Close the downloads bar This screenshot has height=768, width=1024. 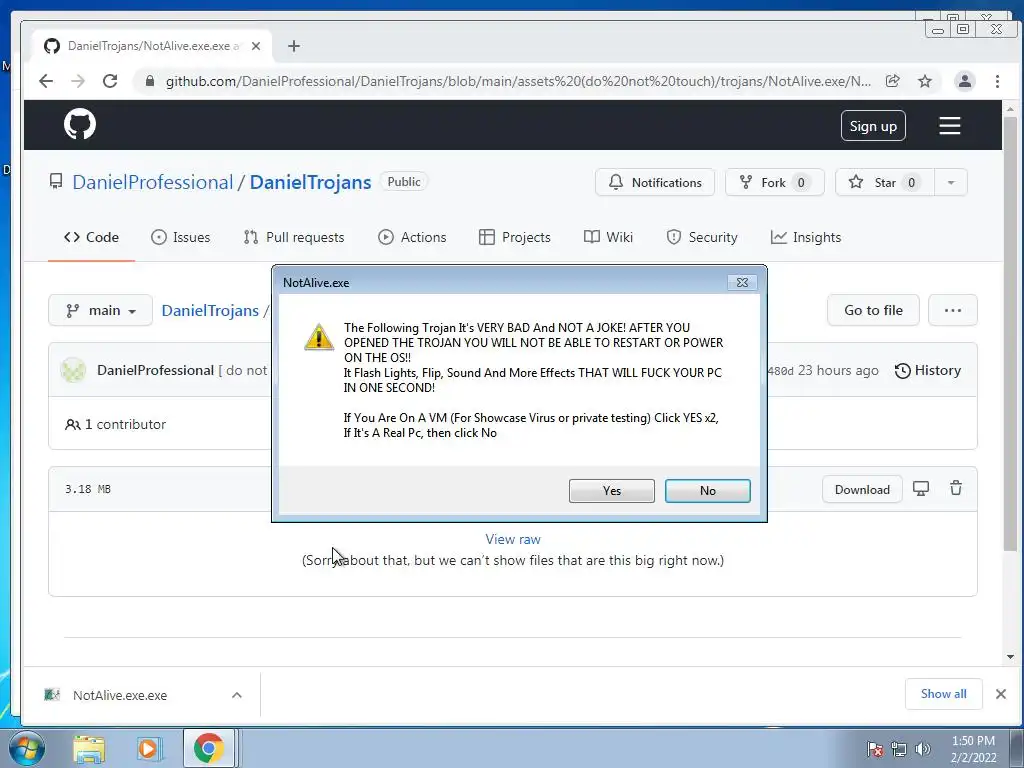[x=1000, y=694]
